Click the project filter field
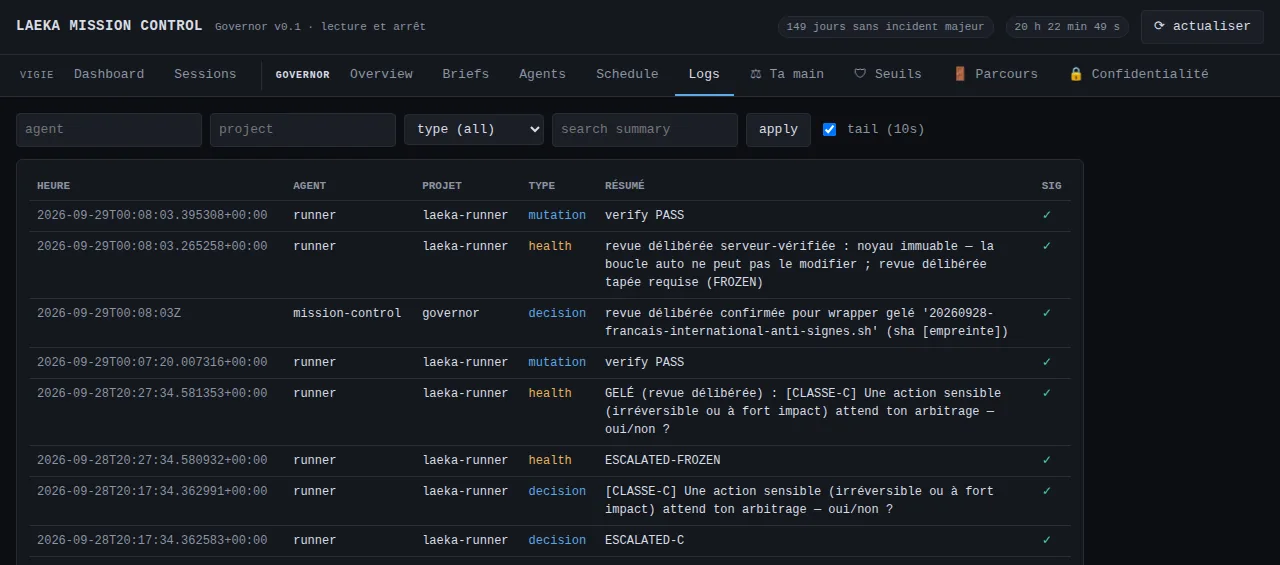This screenshot has width=1280, height=565. pyautogui.click(x=303, y=130)
